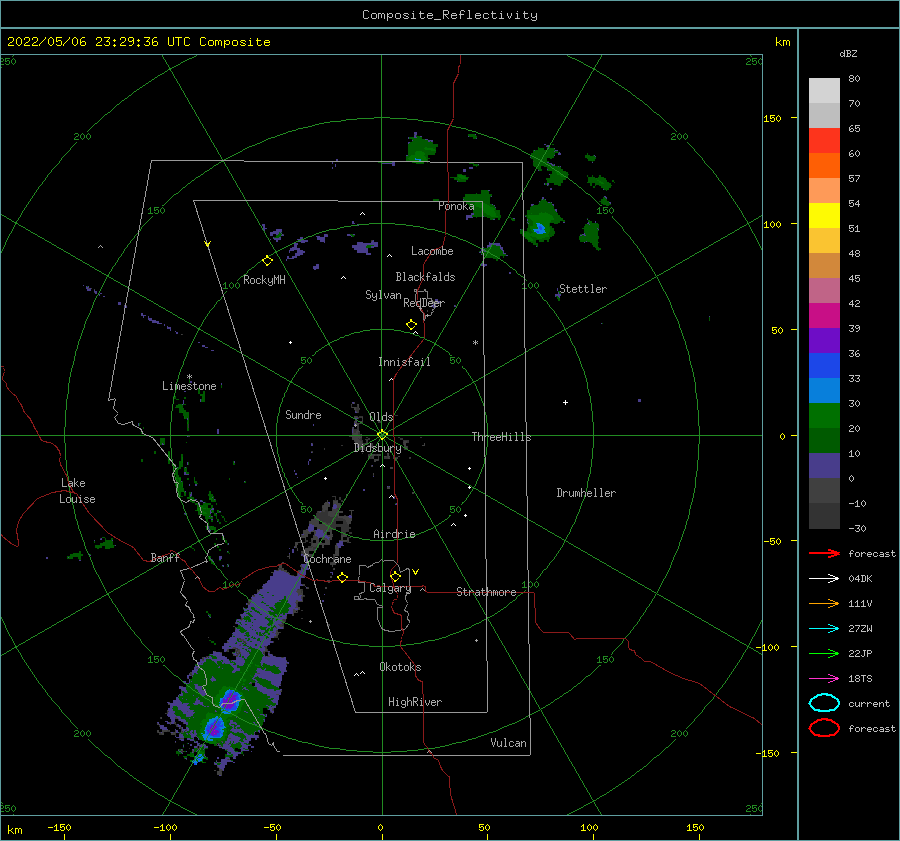Click the yellow V marker right of Calgary diamond

416,572
